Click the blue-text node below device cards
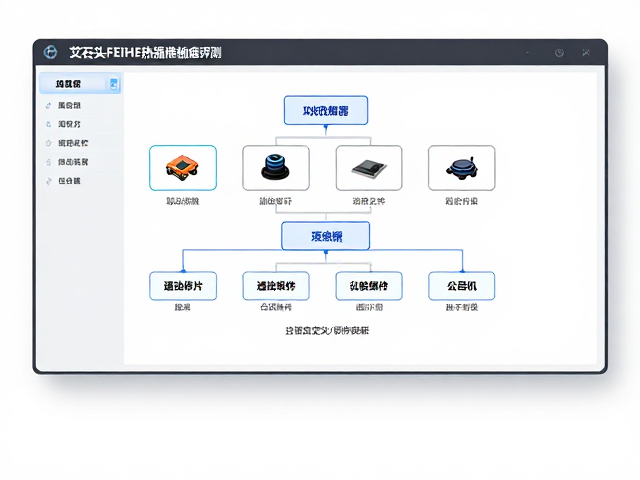 326,236
